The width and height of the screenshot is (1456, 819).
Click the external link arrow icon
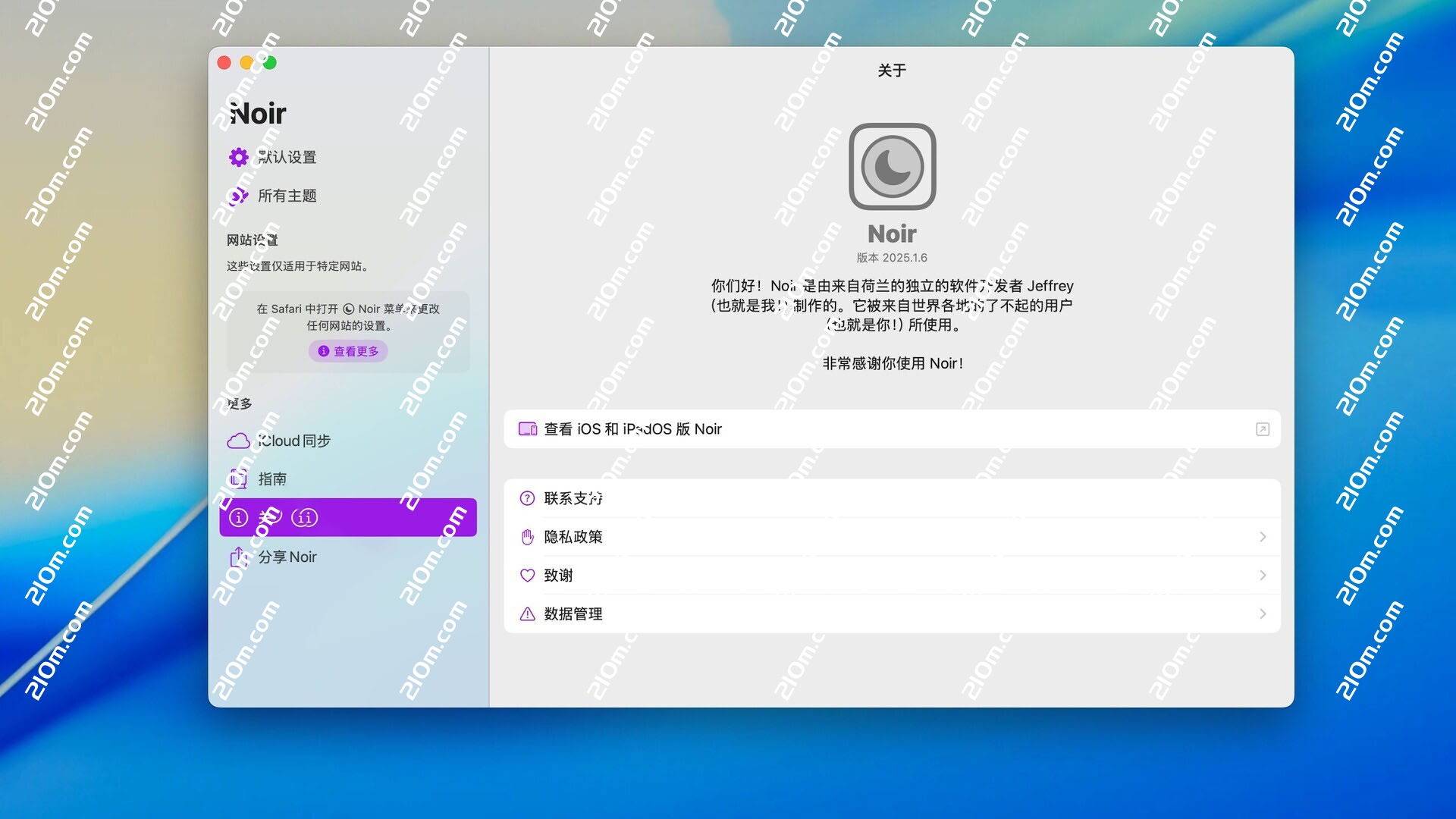1263,429
